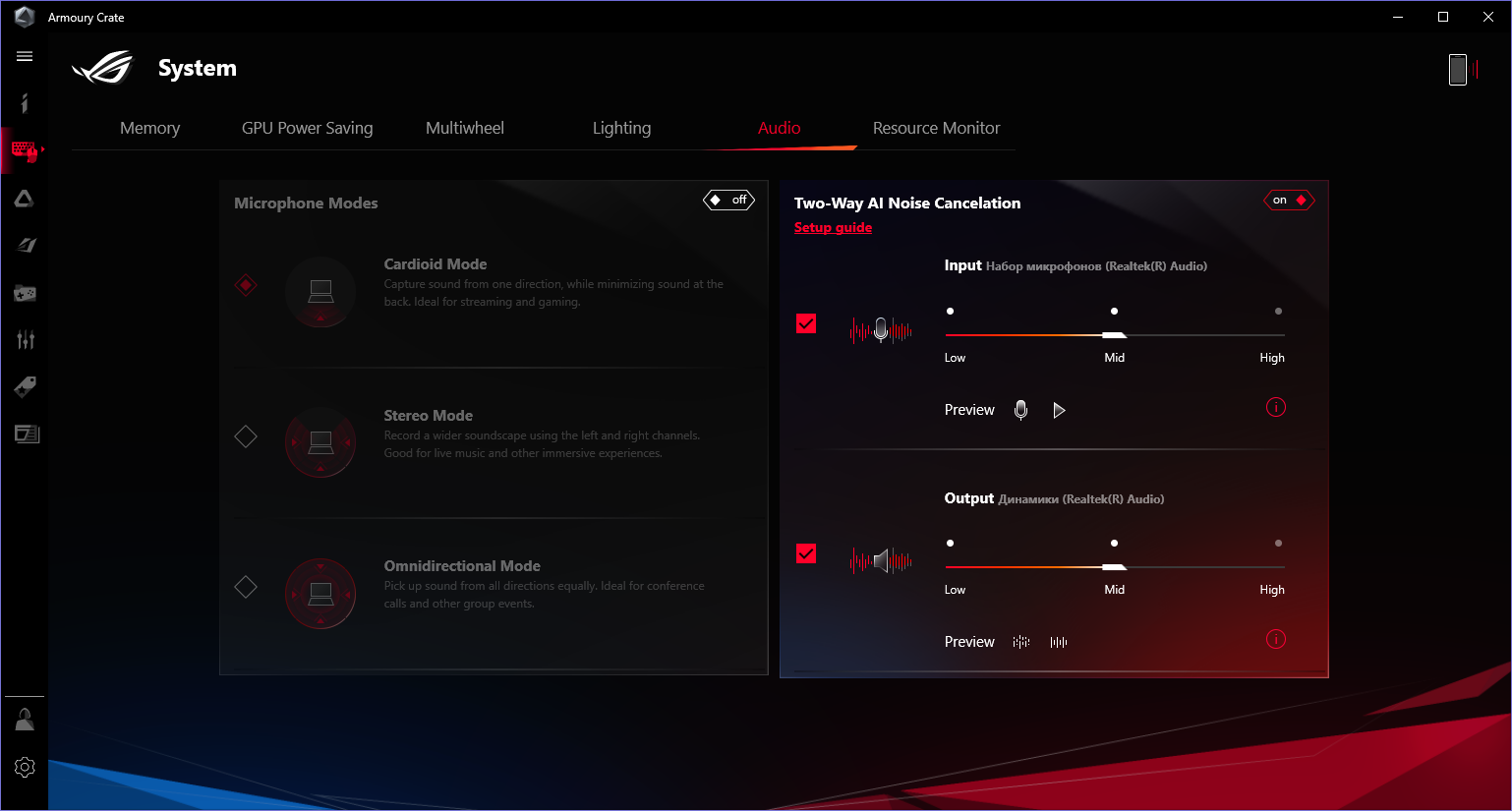Play the Input preview recording
The height and width of the screenshot is (811, 1512).
pos(1059,410)
